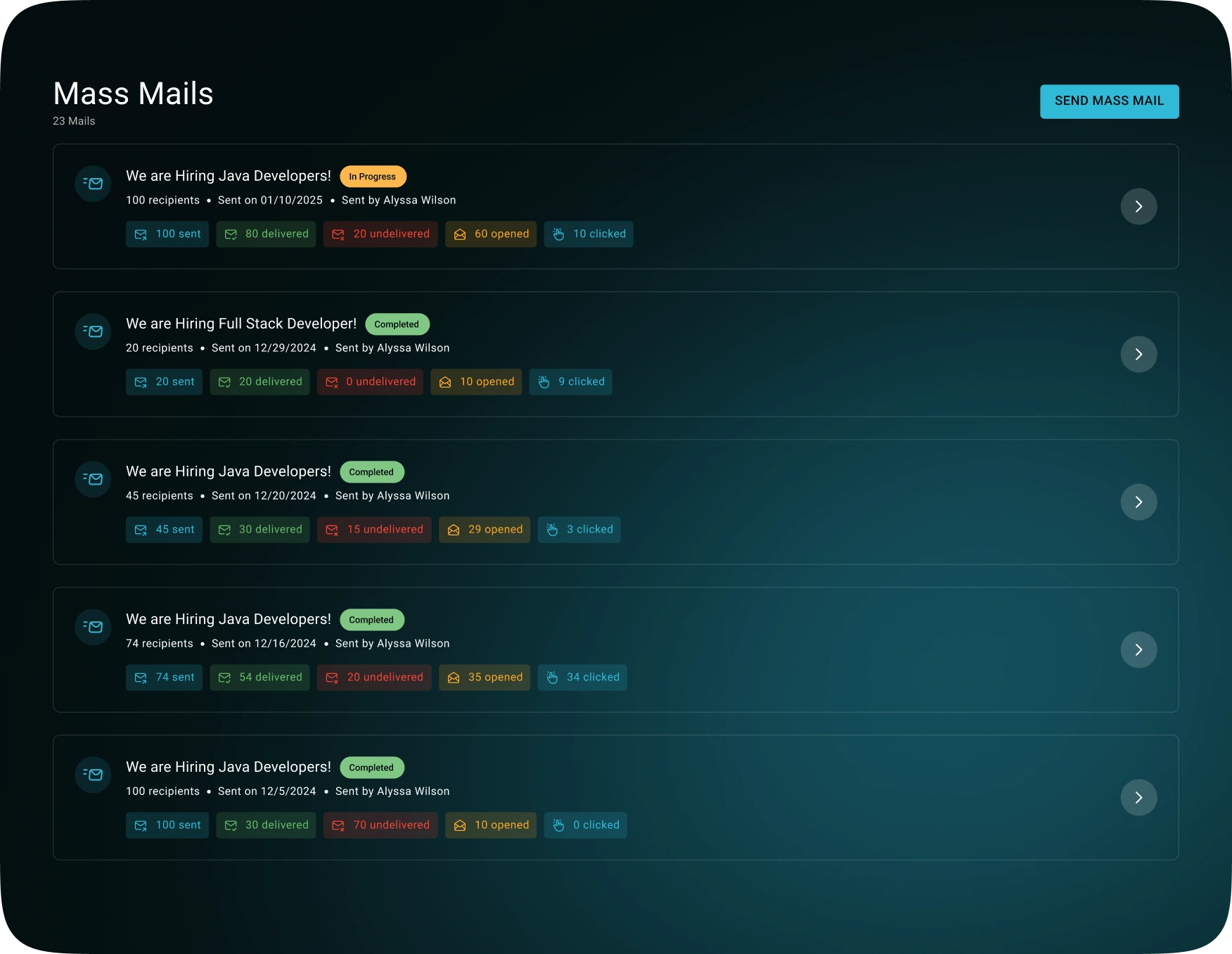
Task: Open Java Developers title of In Progress mail
Action: [229, 176]
